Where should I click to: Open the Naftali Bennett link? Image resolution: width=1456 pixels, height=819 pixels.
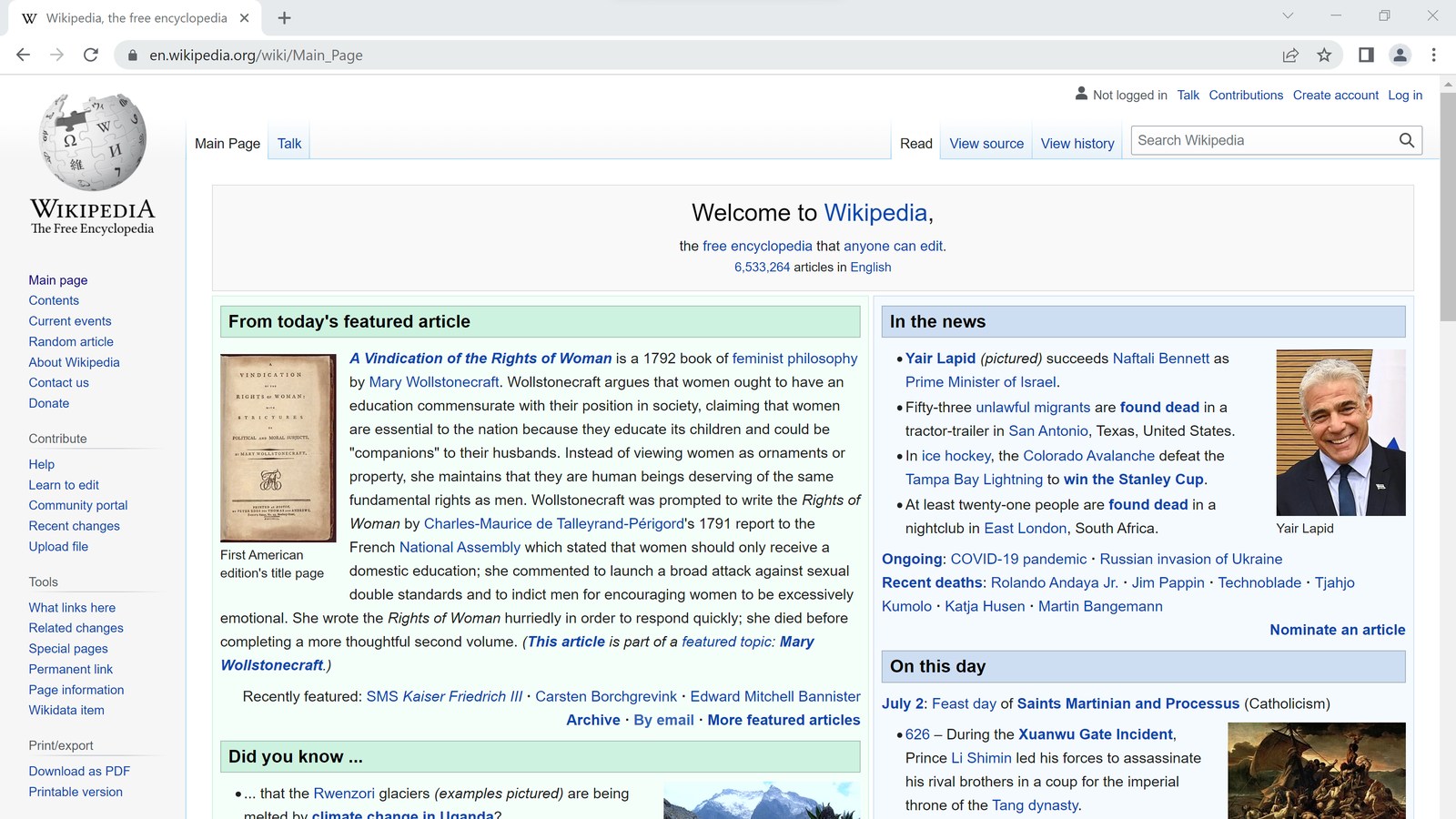pyautogui.click(x=1161, y=359)
